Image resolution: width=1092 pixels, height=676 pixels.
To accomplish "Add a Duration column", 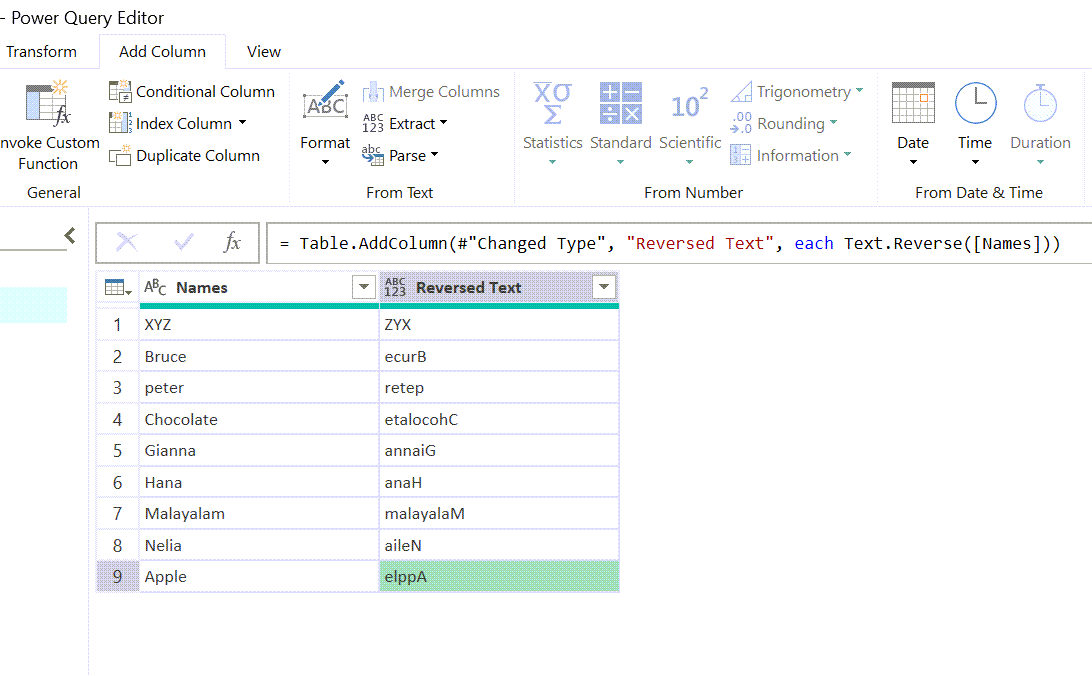I will click(x=1040, y=122).
